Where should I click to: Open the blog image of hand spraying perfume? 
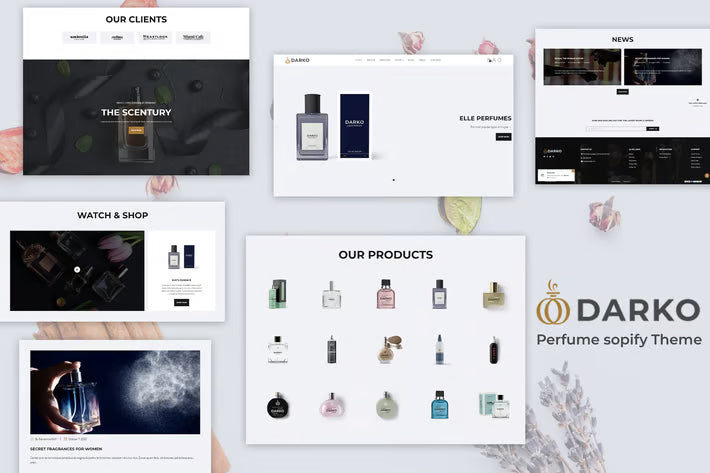click(115, 392)
